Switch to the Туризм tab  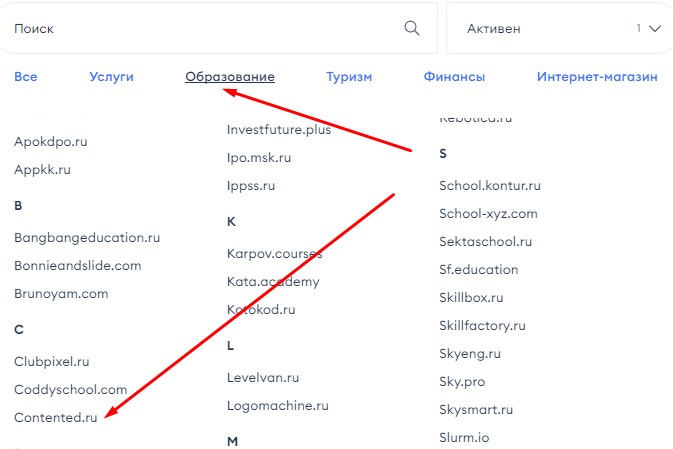349,77
